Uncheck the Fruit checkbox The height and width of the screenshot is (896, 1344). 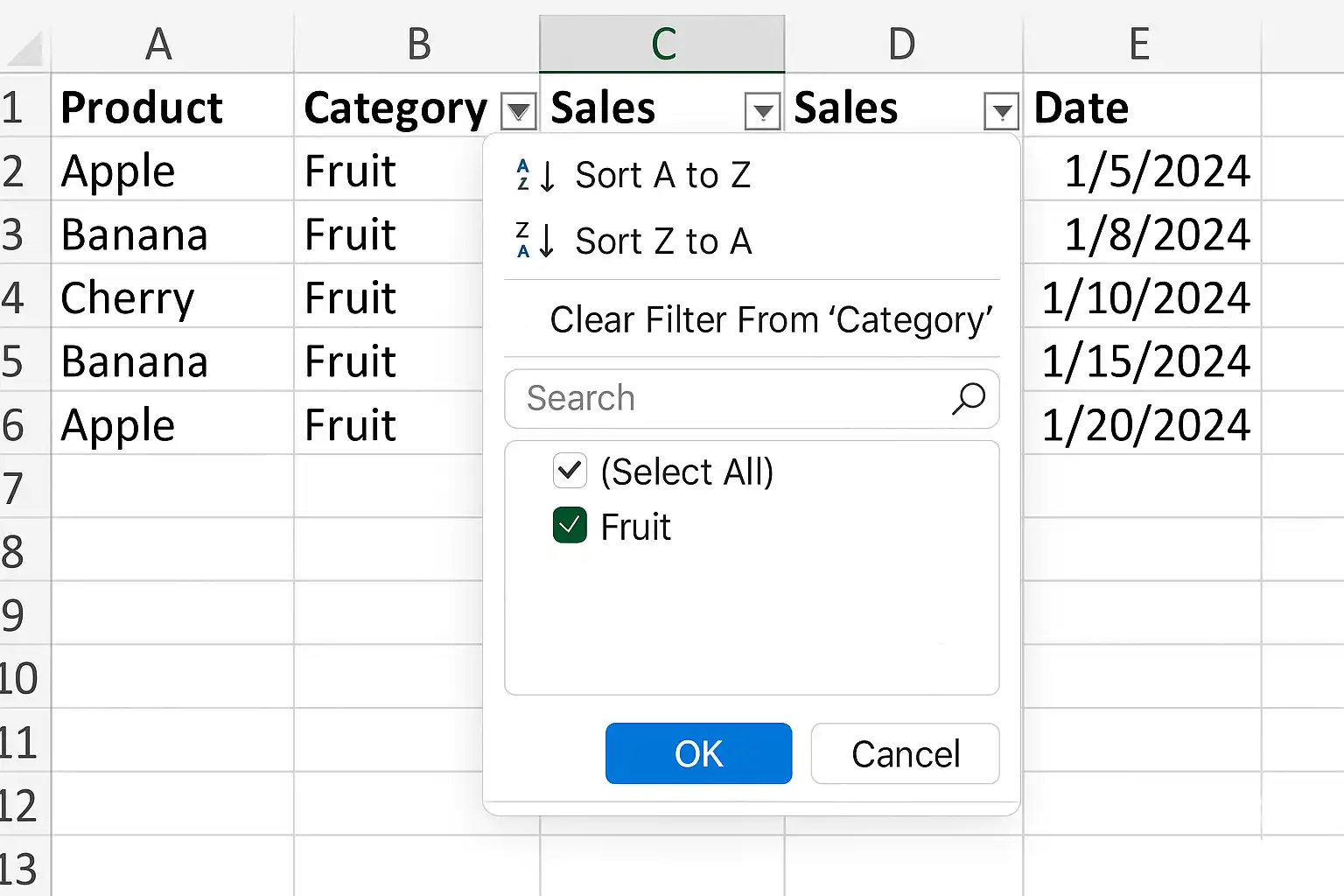(570, 526)
